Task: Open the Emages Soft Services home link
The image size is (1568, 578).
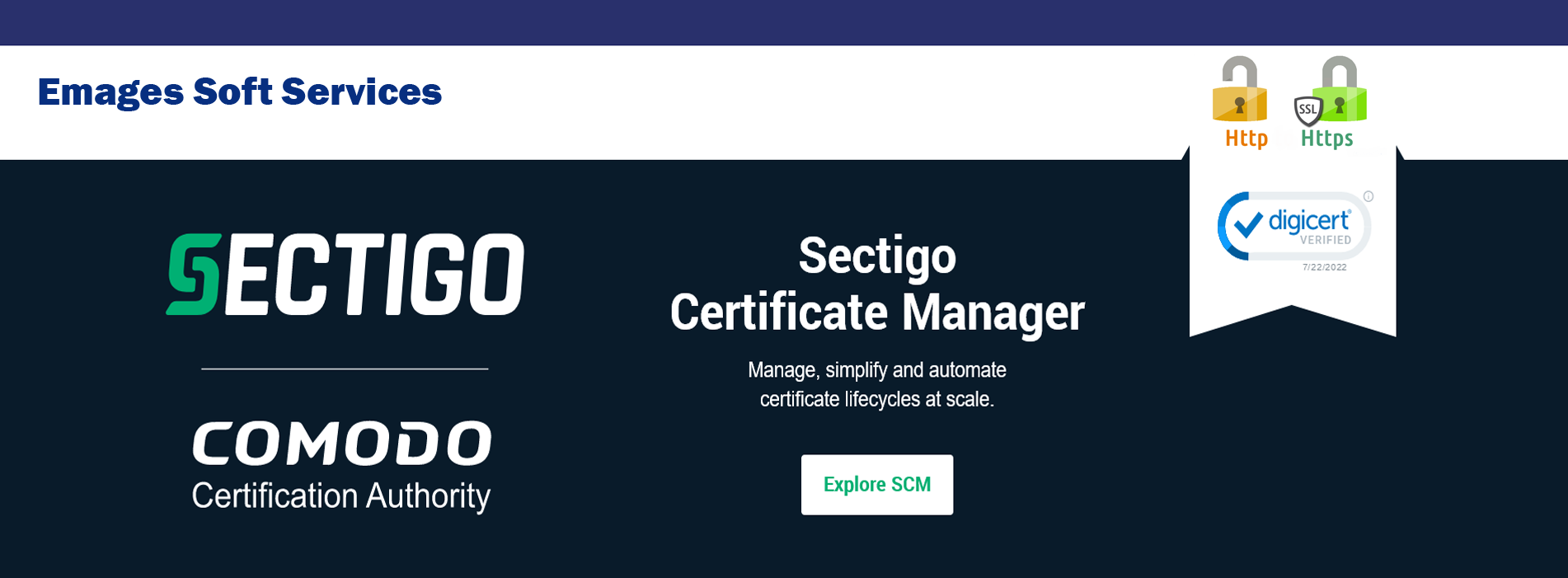Action: point(239,92)
